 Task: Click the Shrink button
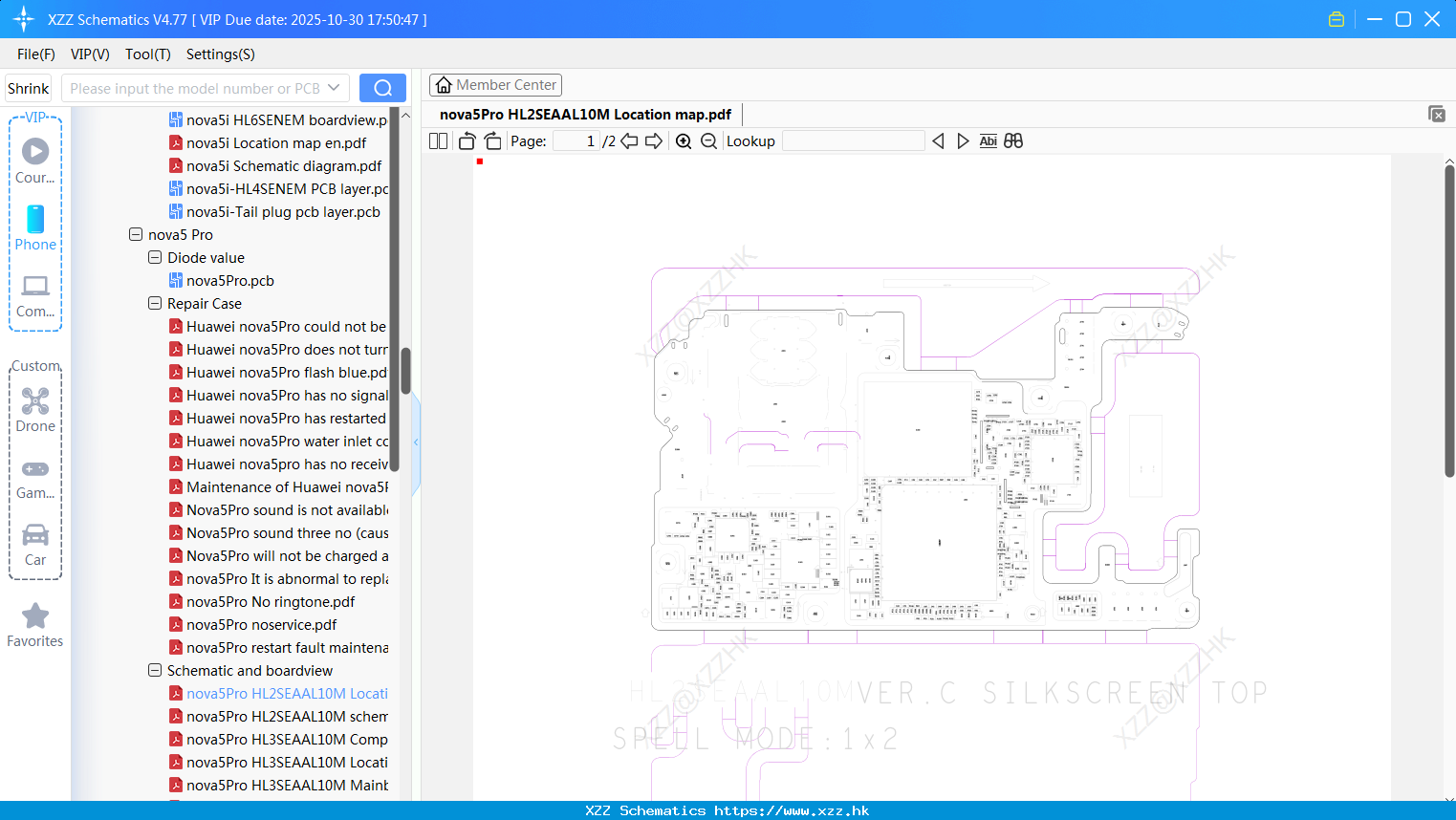28,88
